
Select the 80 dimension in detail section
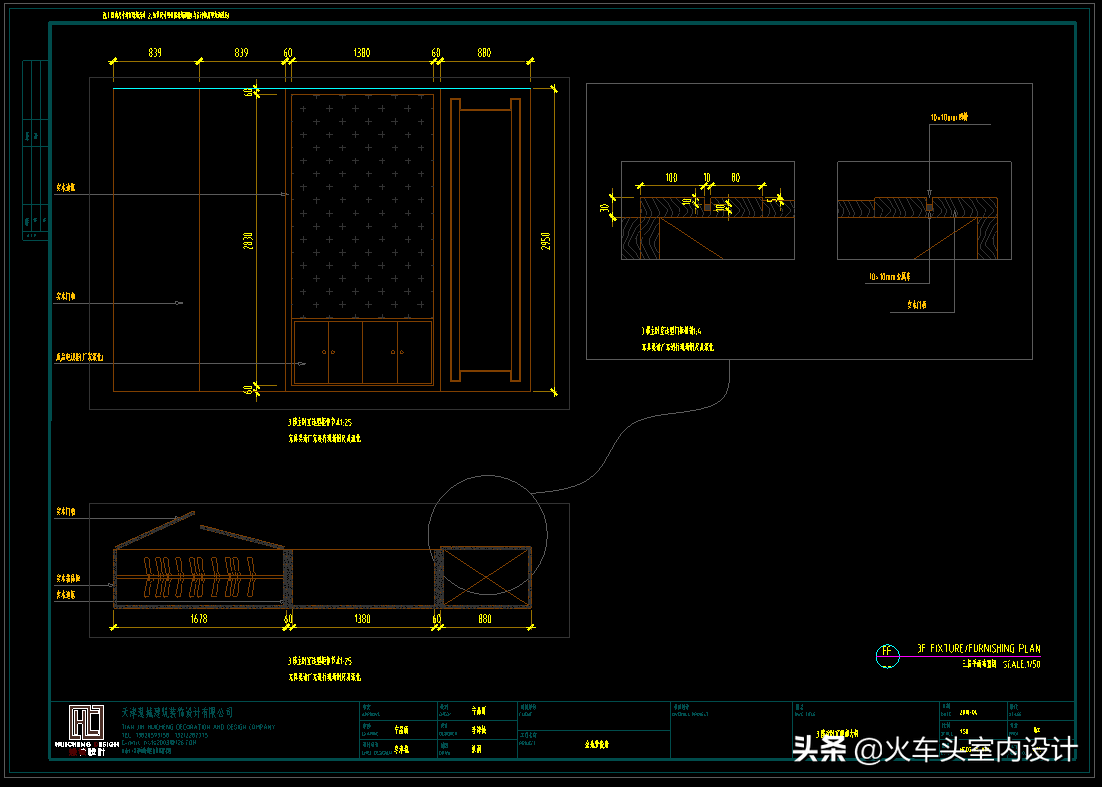pyautogui.click(x=735, y=178)
